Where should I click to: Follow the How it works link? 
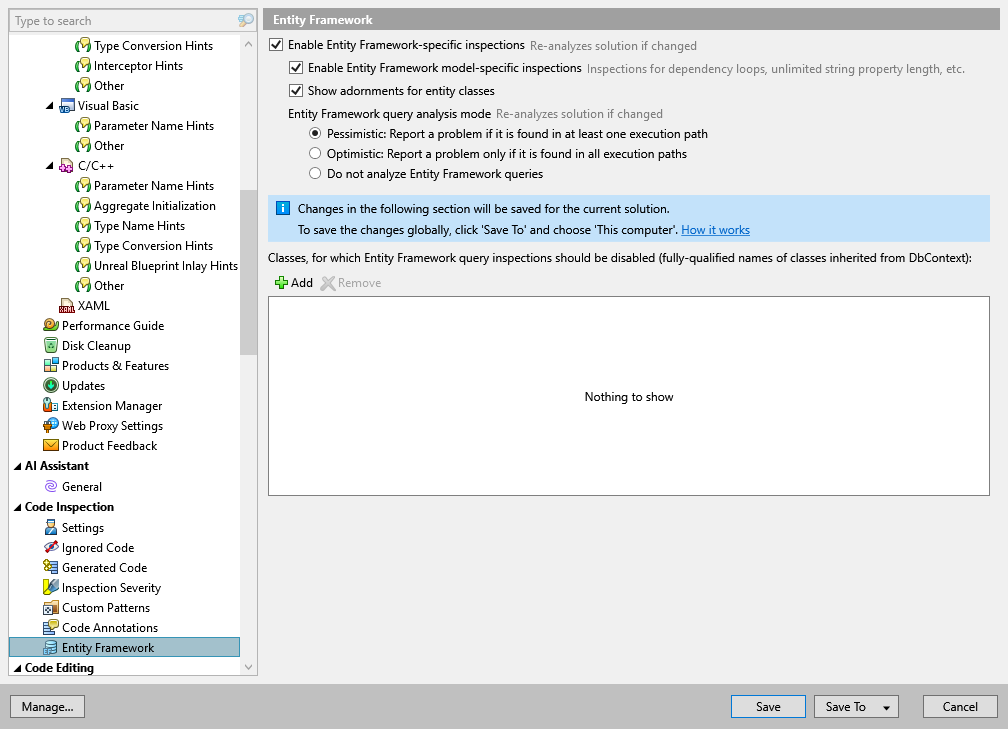click(716, 229)
